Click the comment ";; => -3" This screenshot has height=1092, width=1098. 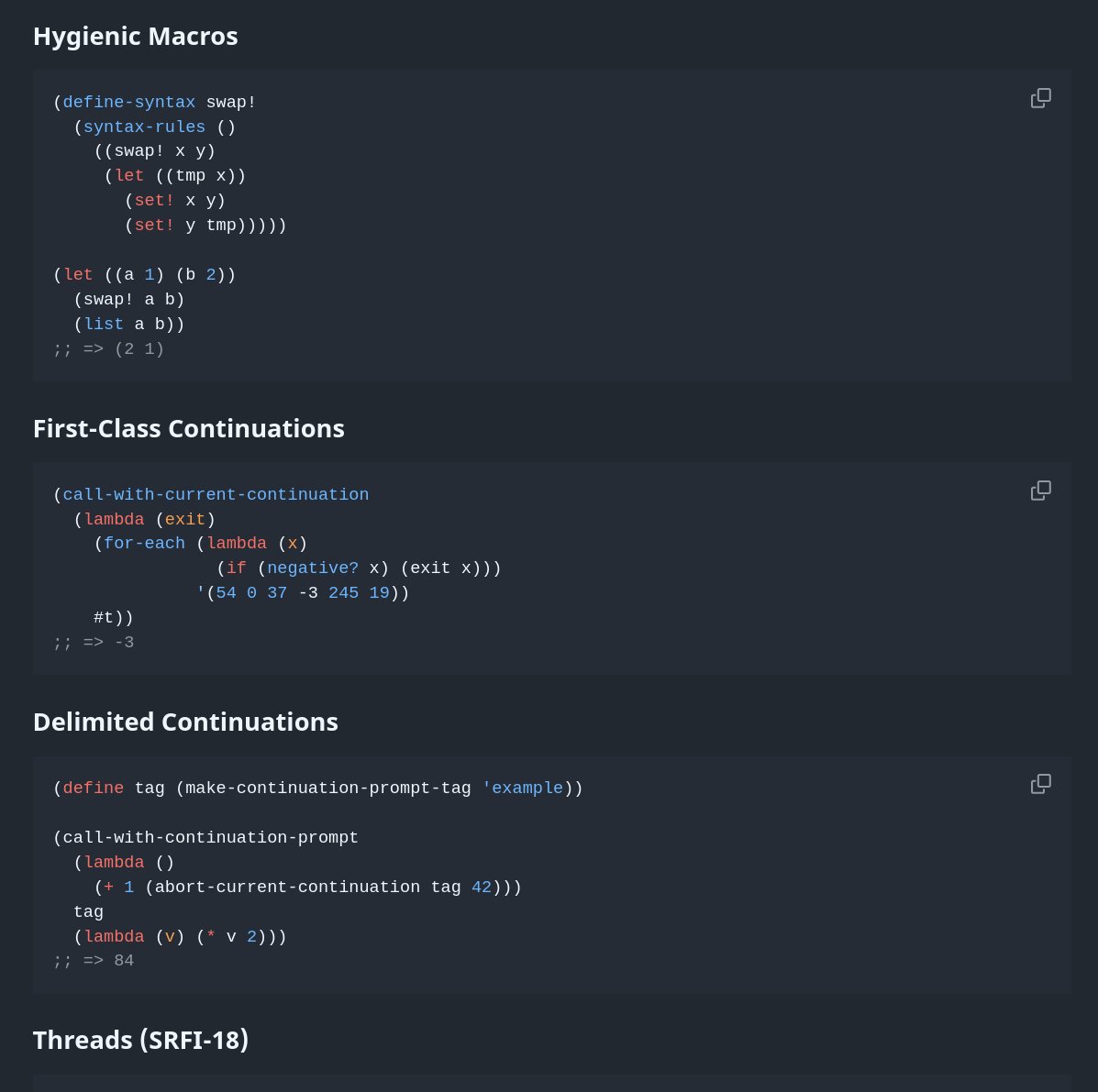(x=94, y=642)
